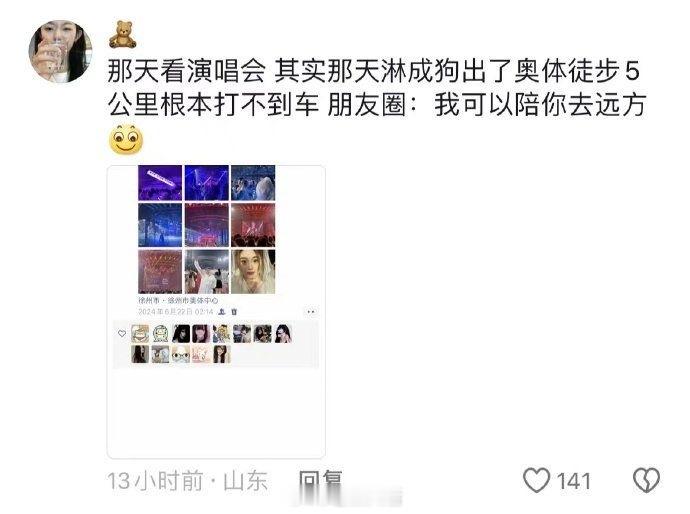The width and height of the screenshot is (690, 514).
Task: Open the photo of person raising arm
Action: 206,272
